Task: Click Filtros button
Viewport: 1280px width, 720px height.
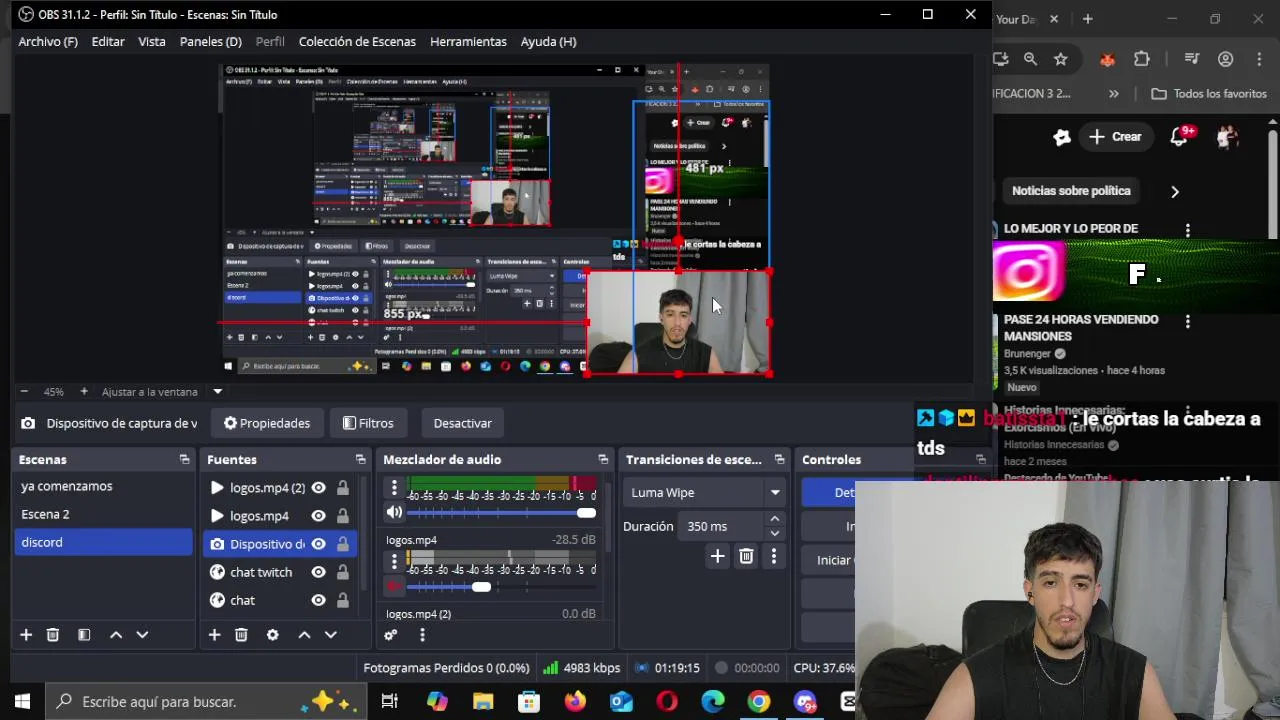Action: (368, 423)
